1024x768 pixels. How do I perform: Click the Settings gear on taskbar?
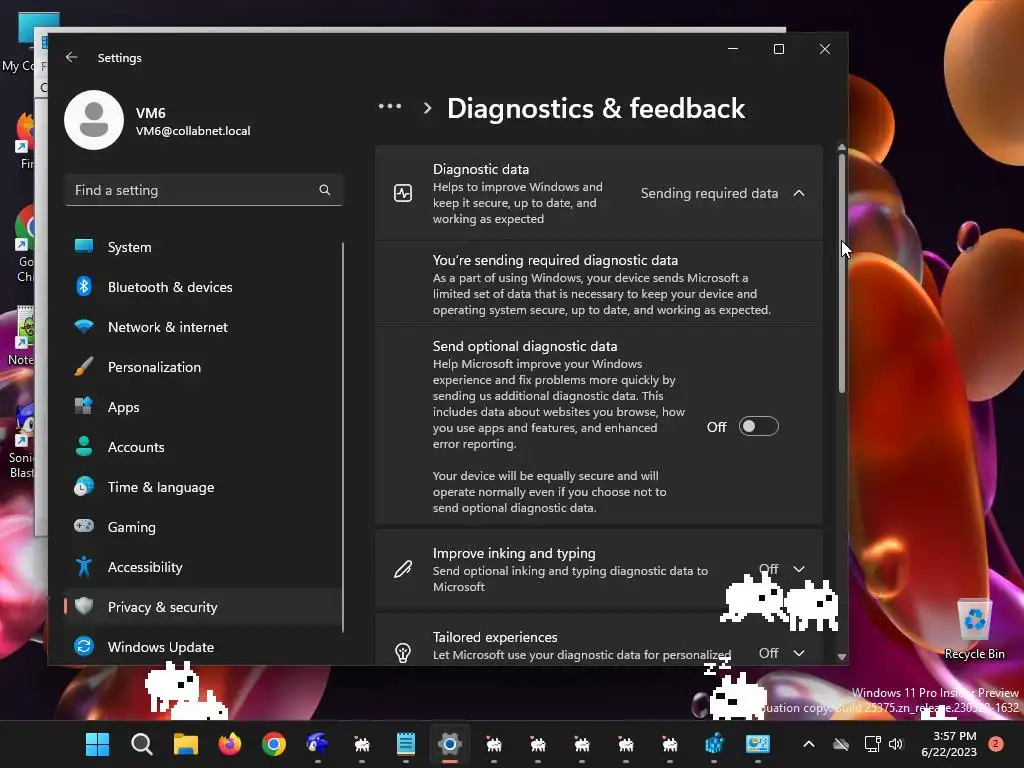[449, 744]
